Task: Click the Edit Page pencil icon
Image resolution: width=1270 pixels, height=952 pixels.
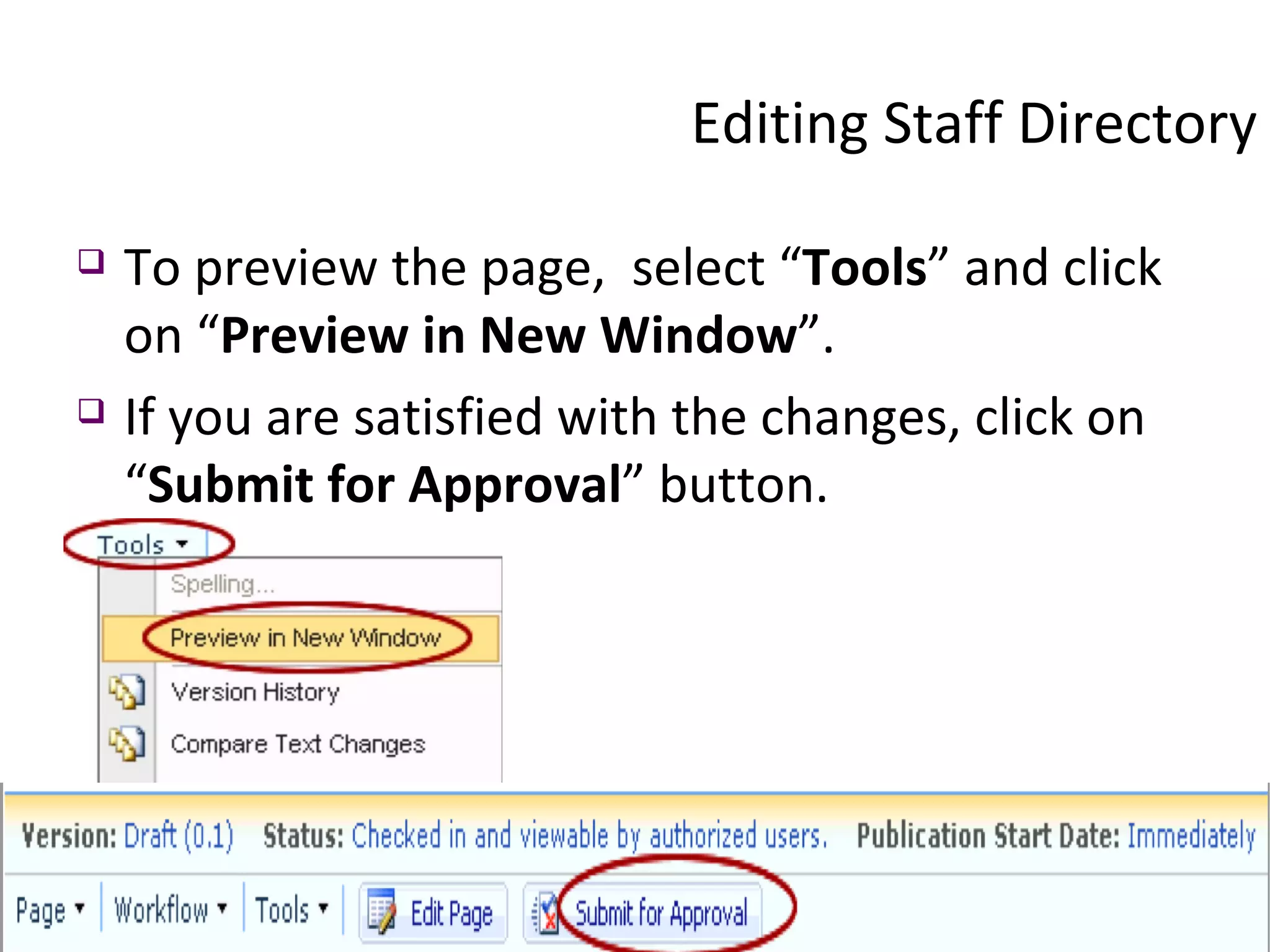Action: tap(381, 911)
